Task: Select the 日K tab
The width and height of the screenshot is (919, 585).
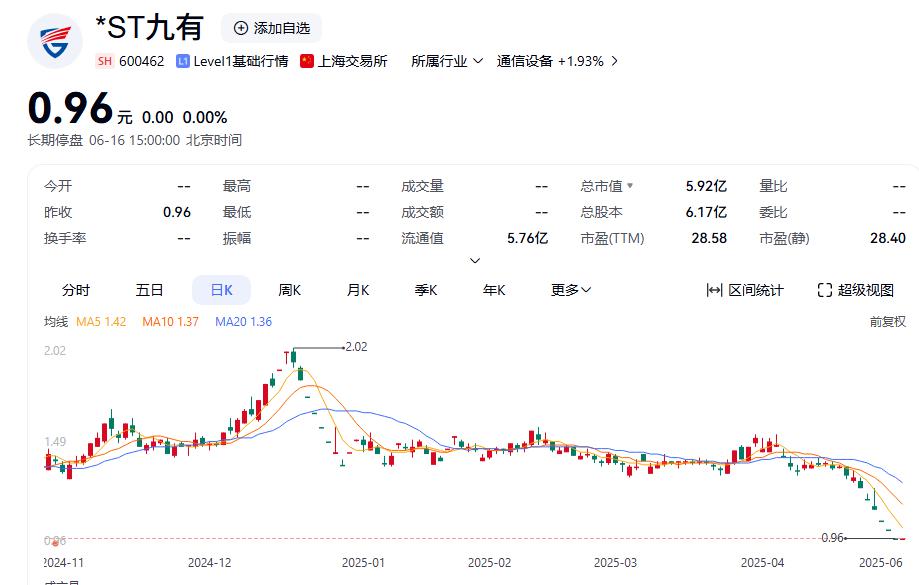Action: (x=222, y=290)
